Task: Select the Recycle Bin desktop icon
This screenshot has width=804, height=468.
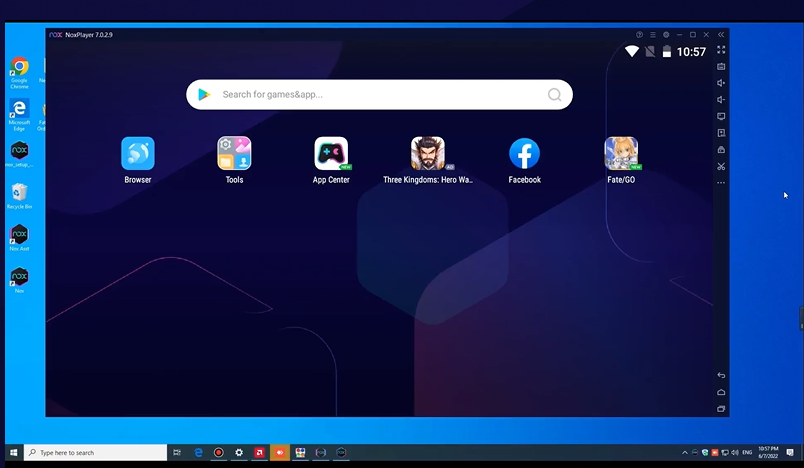Action: (19, 196)
